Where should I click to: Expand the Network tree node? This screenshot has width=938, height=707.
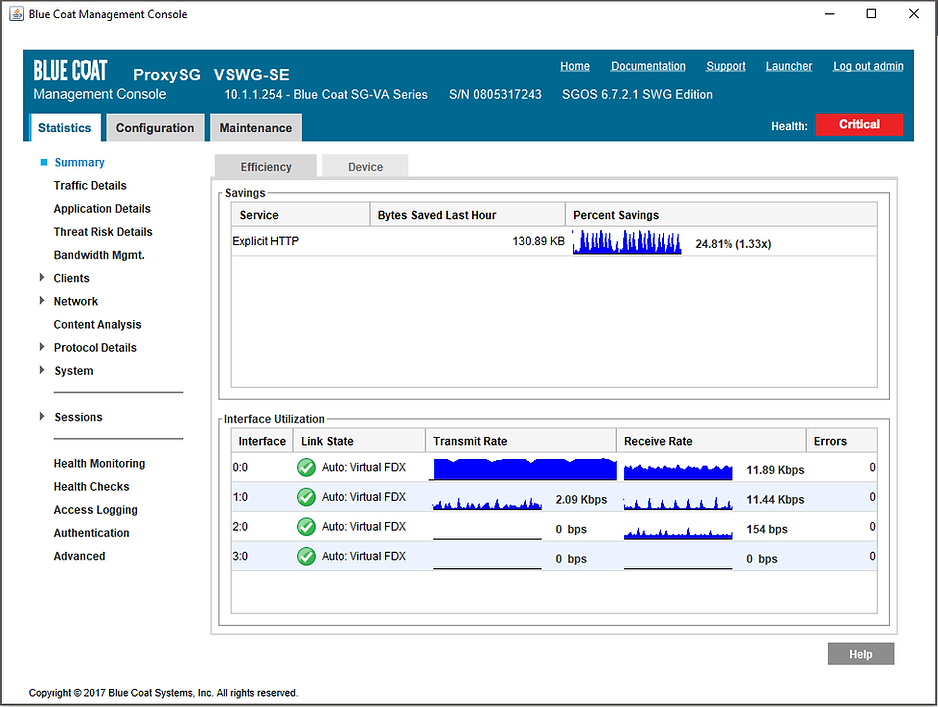tap(42, 301)
